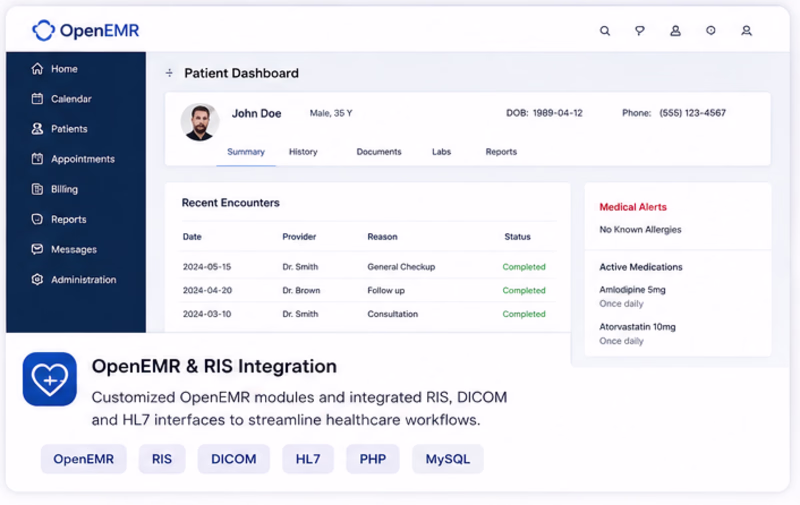Click Medical Alerts heading
The width and height of the screenshot is (800, 505).
[633, 207]
